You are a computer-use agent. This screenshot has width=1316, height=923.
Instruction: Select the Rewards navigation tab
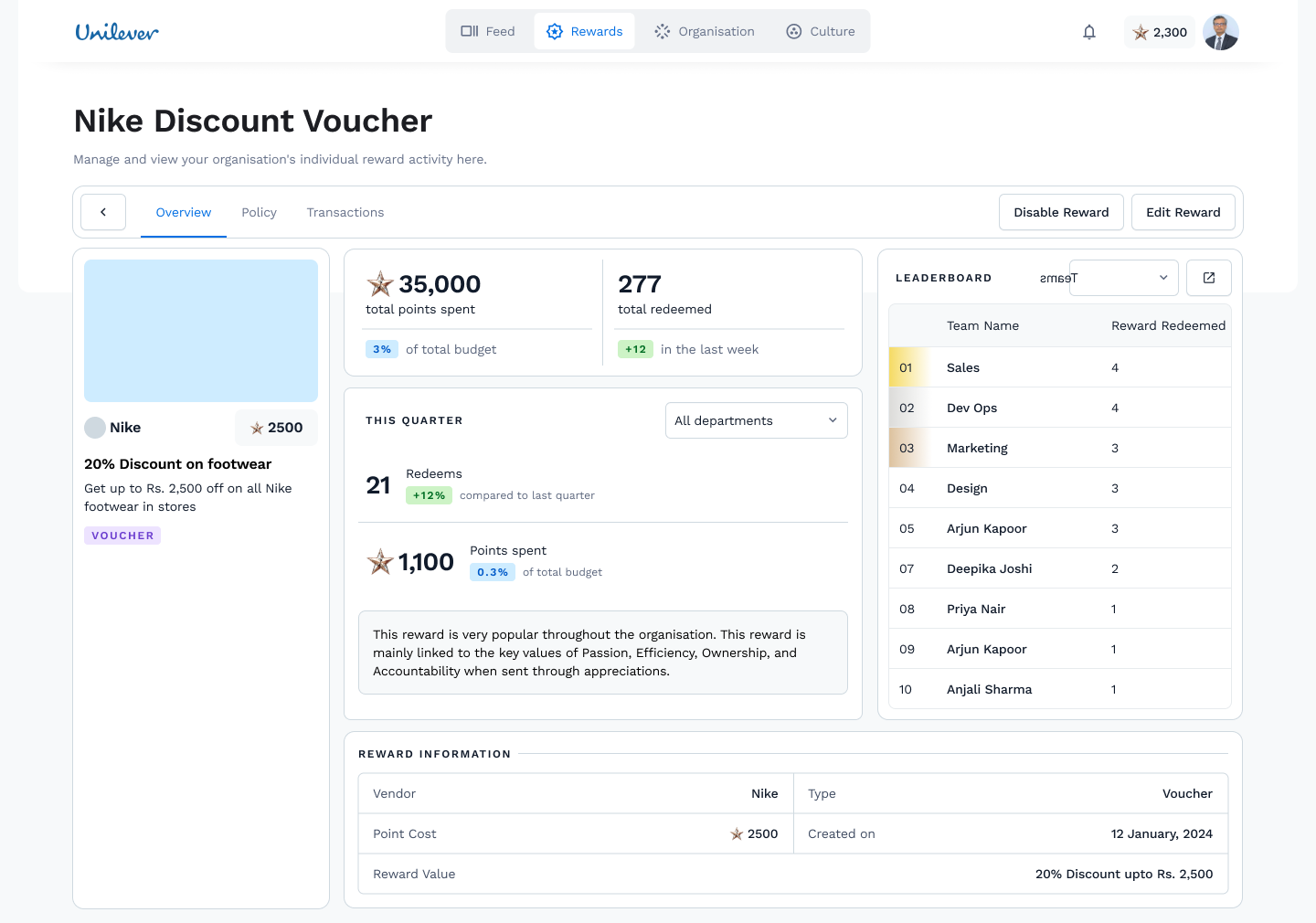(585, 31)
